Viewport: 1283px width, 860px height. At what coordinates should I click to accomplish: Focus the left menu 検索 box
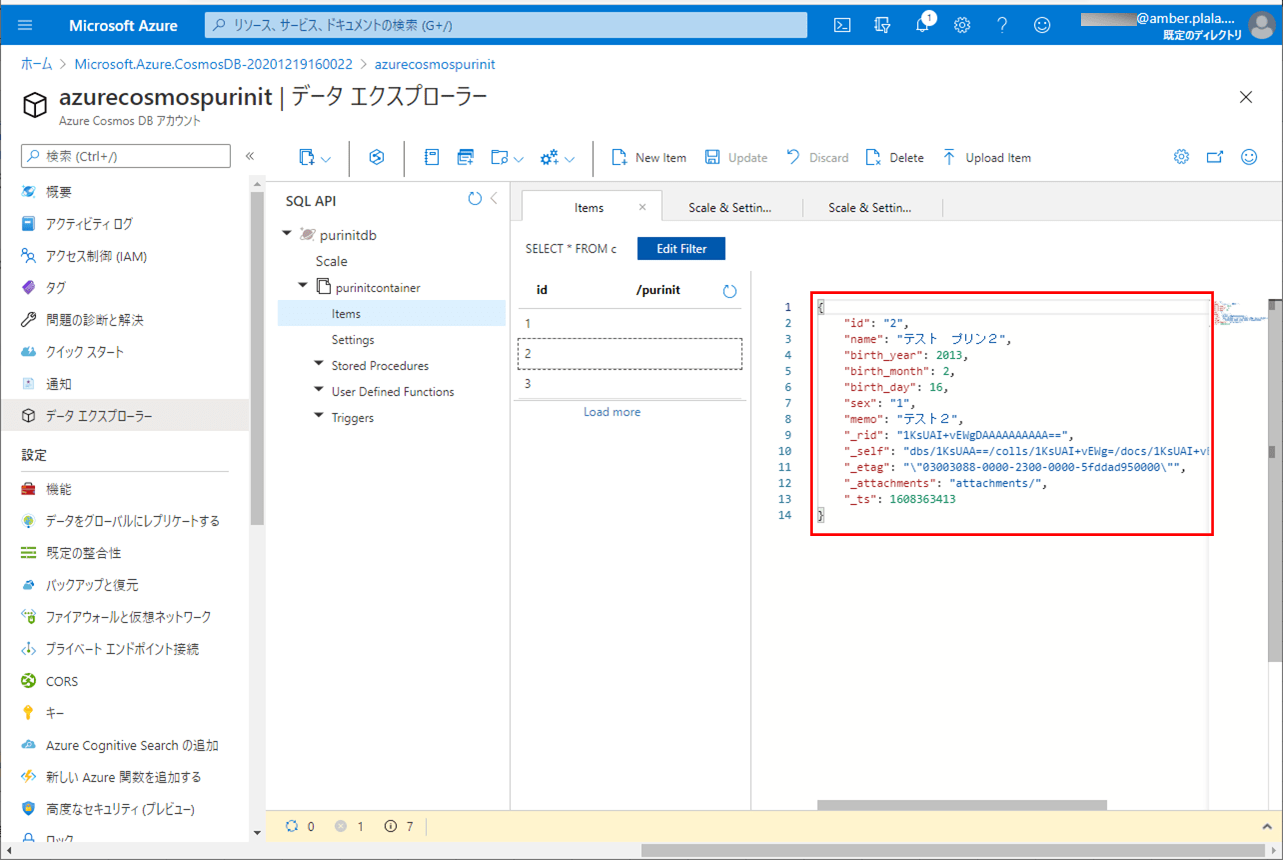[126, 156]
